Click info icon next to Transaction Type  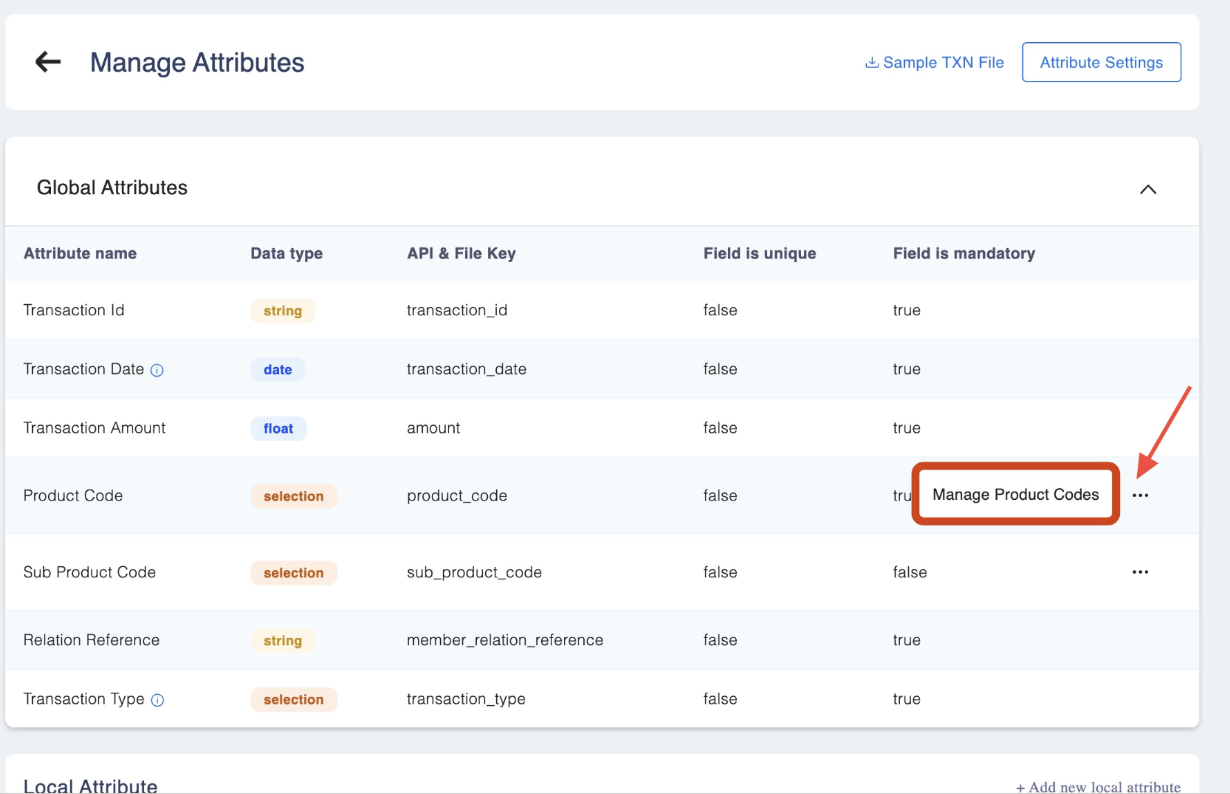(157, 700)
